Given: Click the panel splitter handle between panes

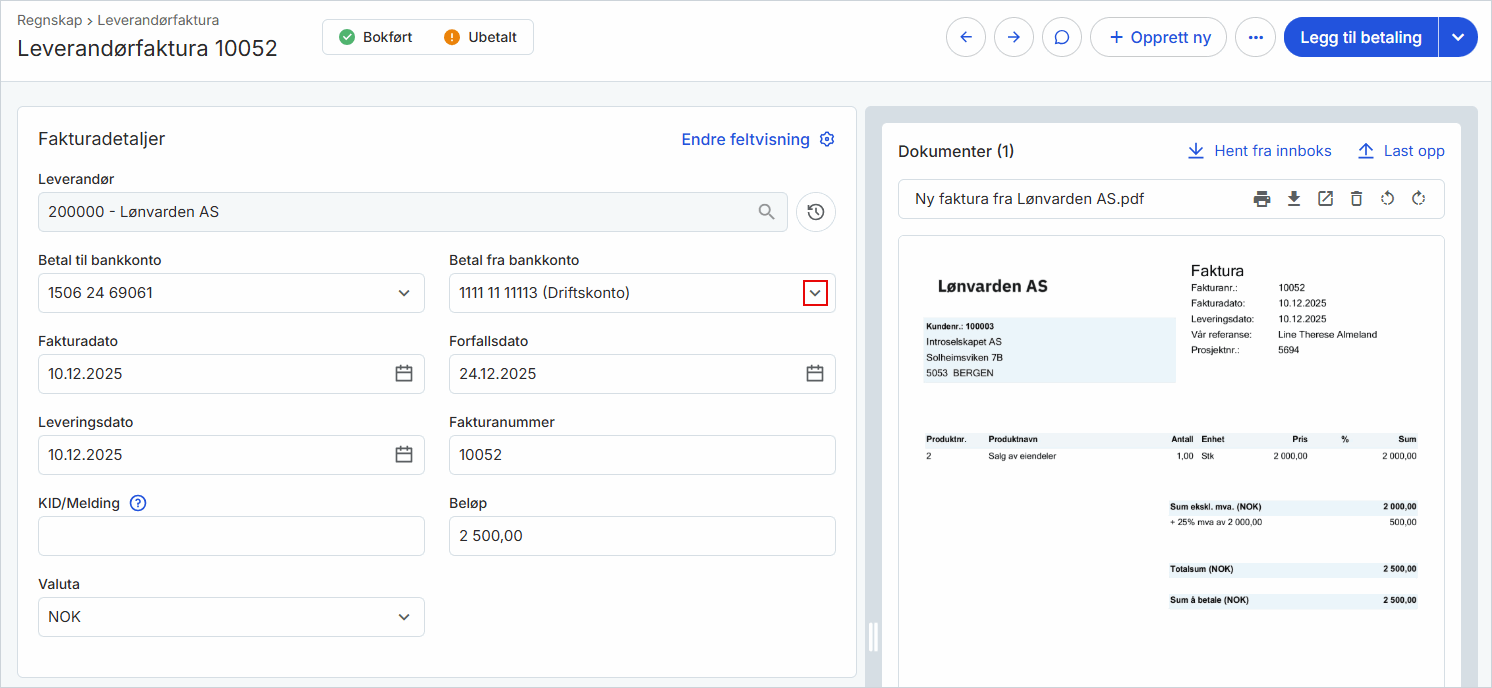Looking at the screenshot, I should point(873,636).
